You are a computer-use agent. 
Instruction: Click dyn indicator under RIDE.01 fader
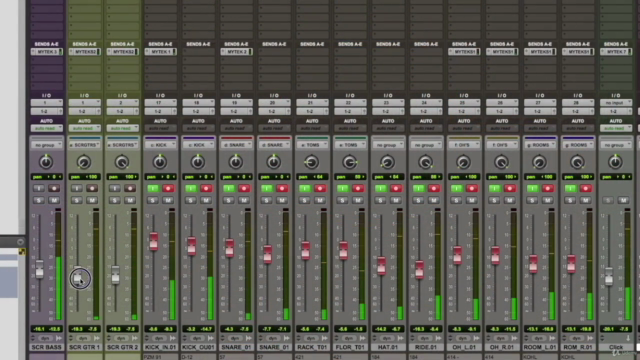(425, 338)
